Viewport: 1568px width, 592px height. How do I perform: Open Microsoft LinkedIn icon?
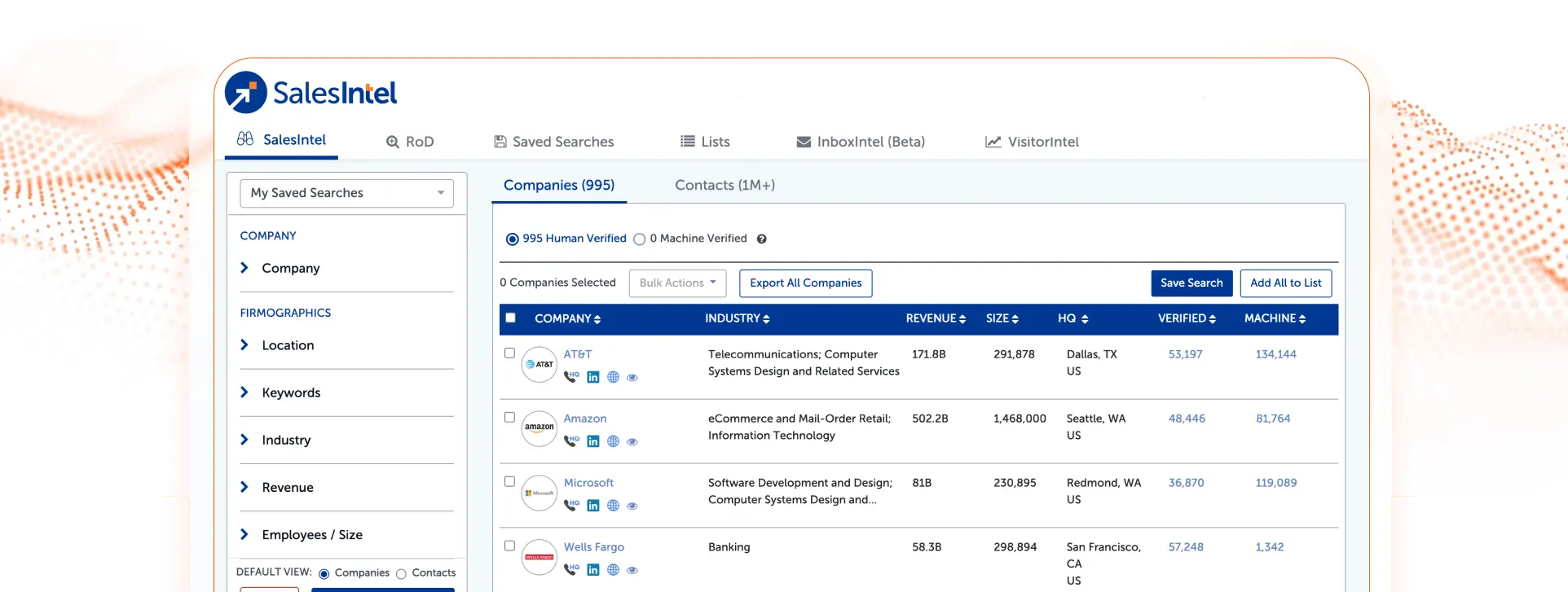pyautogui.click(x=593, y=506)
